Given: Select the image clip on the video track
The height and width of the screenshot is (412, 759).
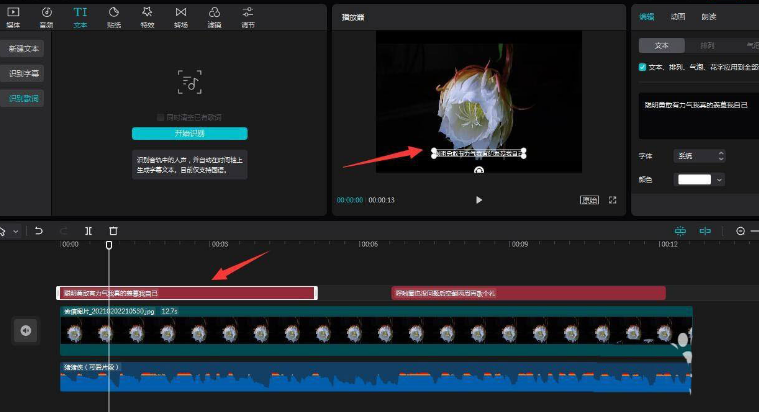Looking at the screenshot, I should (376, 331).
